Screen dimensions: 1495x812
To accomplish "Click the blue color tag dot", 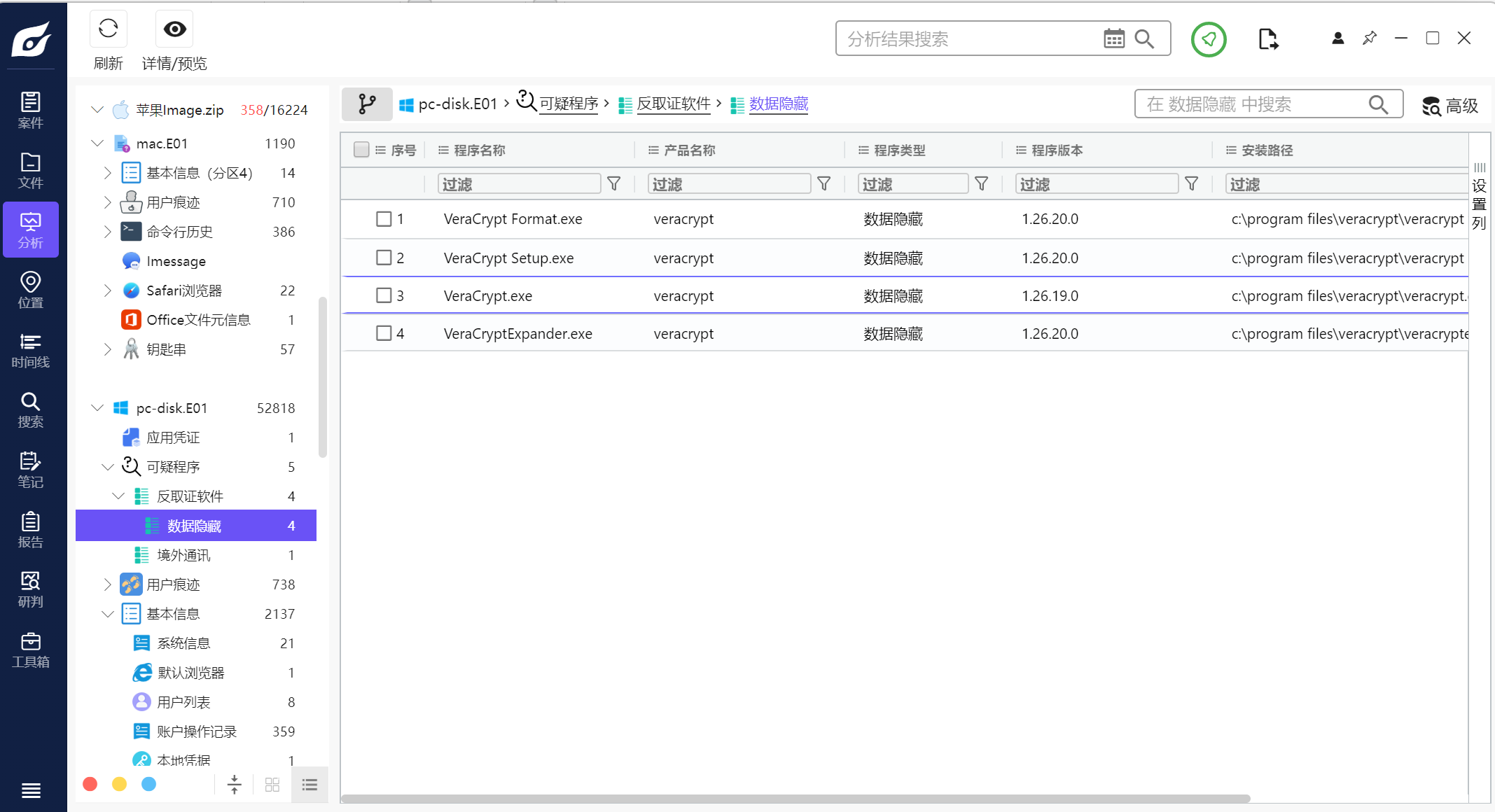I will click(148, 784).
